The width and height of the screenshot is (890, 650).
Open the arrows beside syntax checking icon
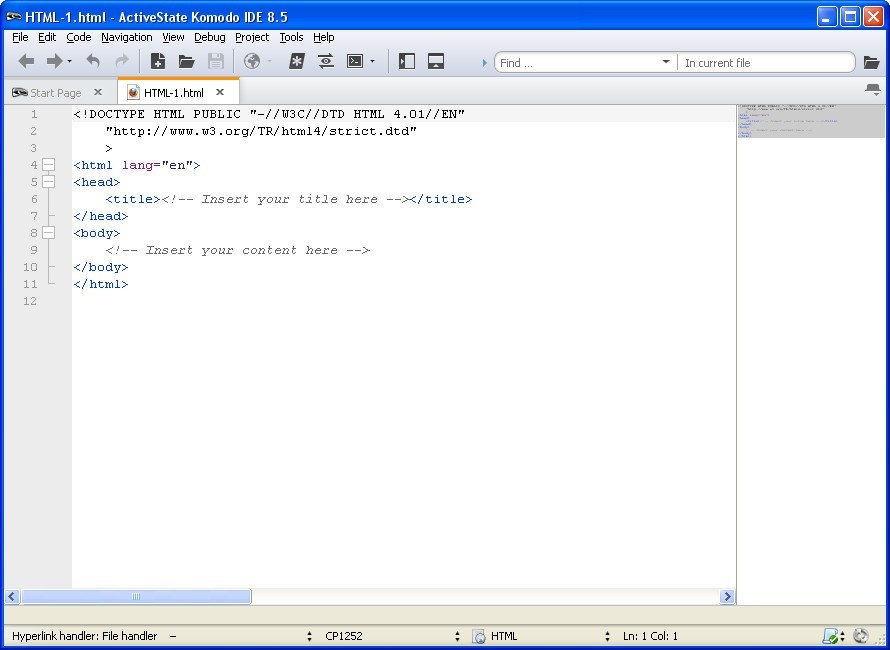(x=842, y=636)
